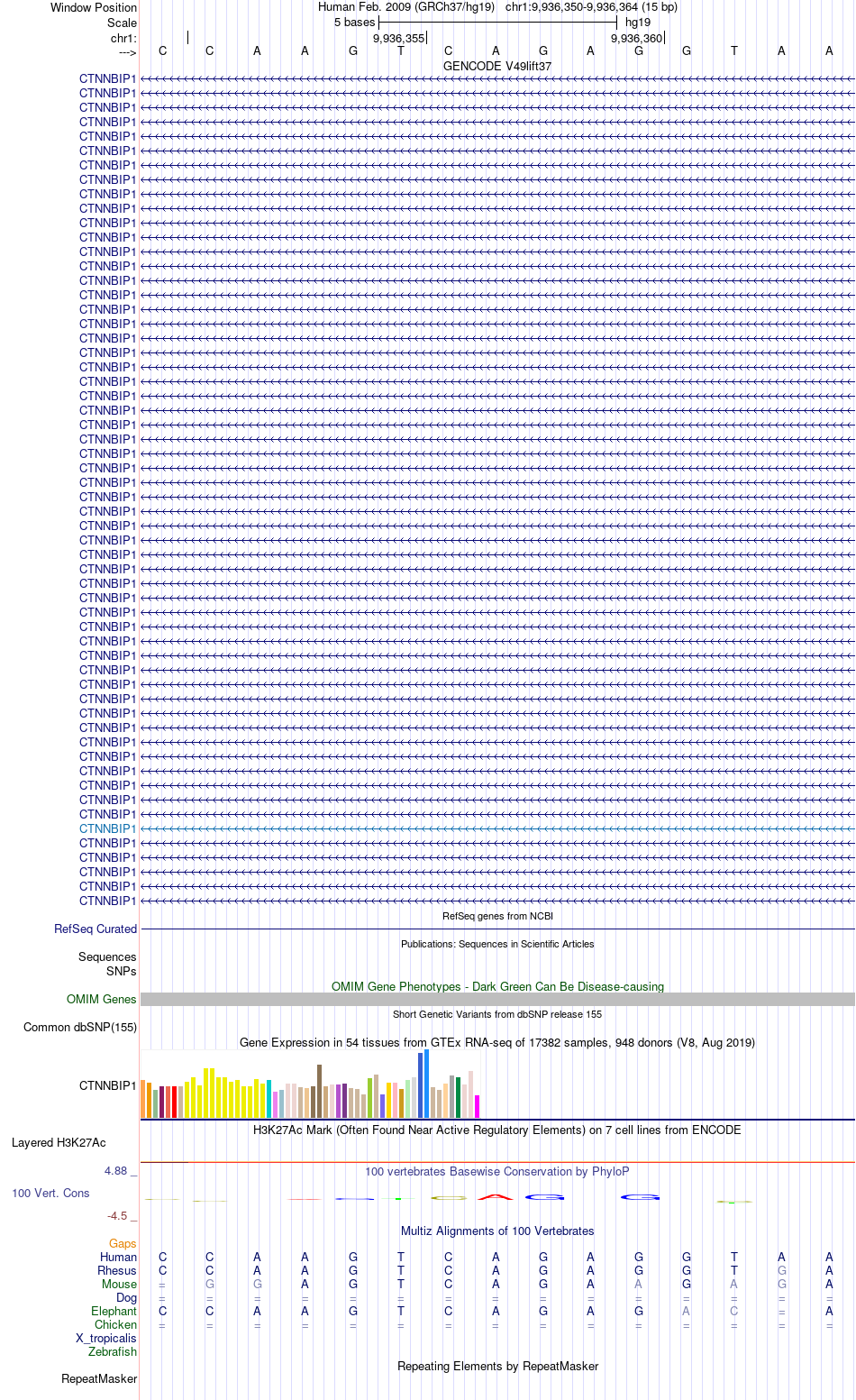Open the Common dbSNP(155) track label
The image size is (856, 1400).
[x=80, y=1028]
